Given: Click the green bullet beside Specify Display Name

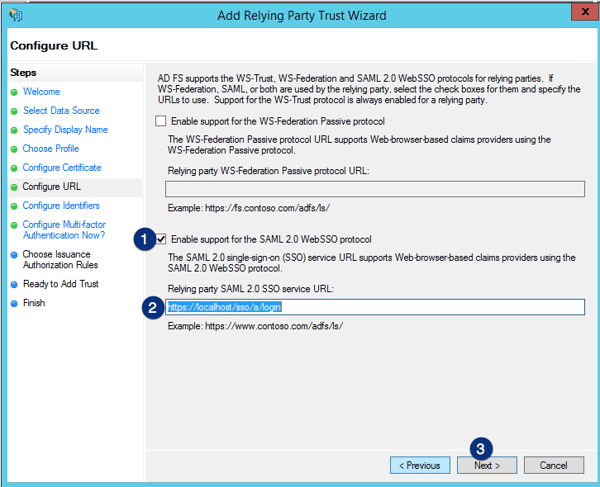Looking at the screenshot, I should pyautogui.click(x=14, y=130).
